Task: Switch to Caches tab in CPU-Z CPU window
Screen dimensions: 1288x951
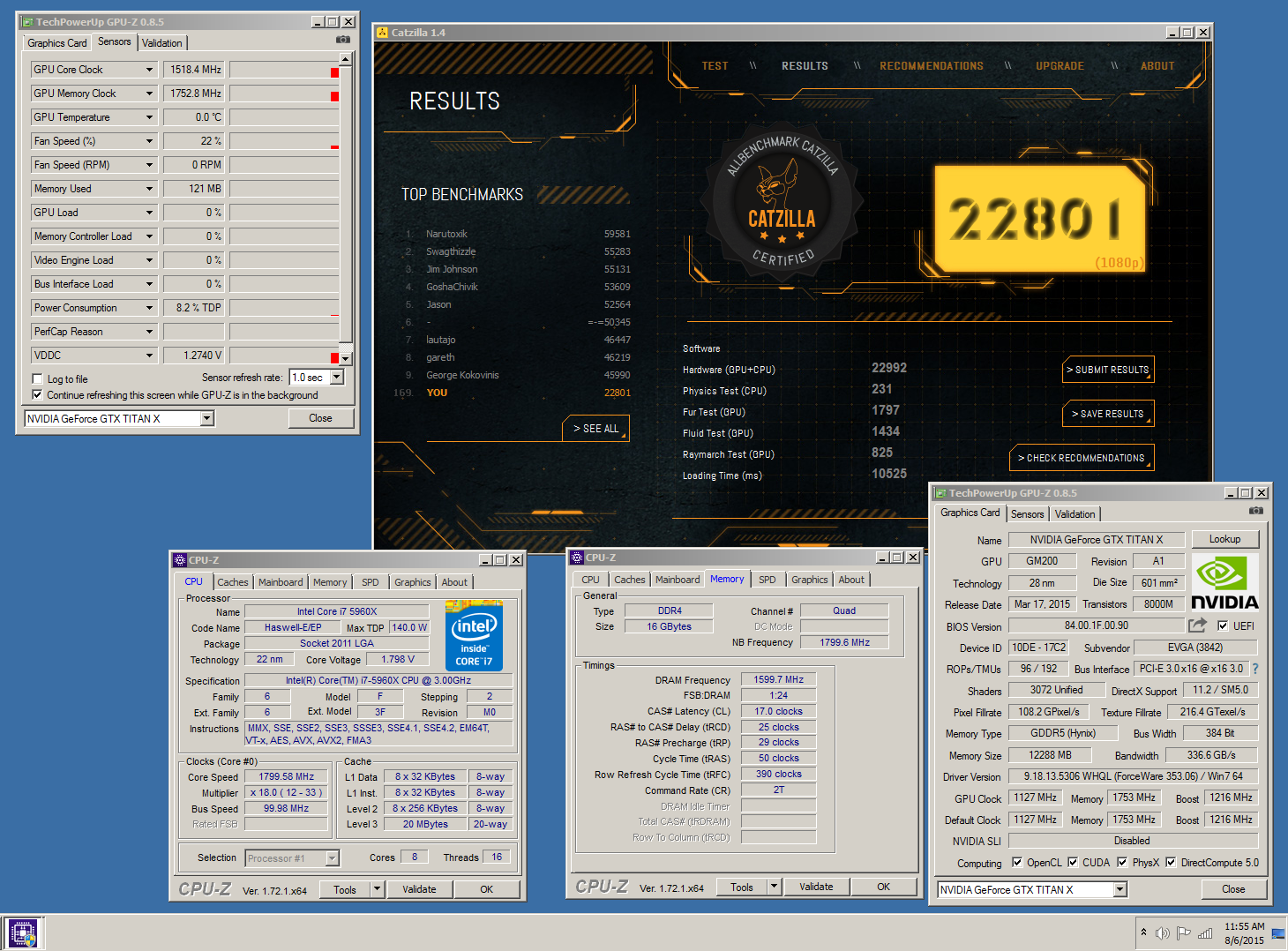Action: coord(233,582)
